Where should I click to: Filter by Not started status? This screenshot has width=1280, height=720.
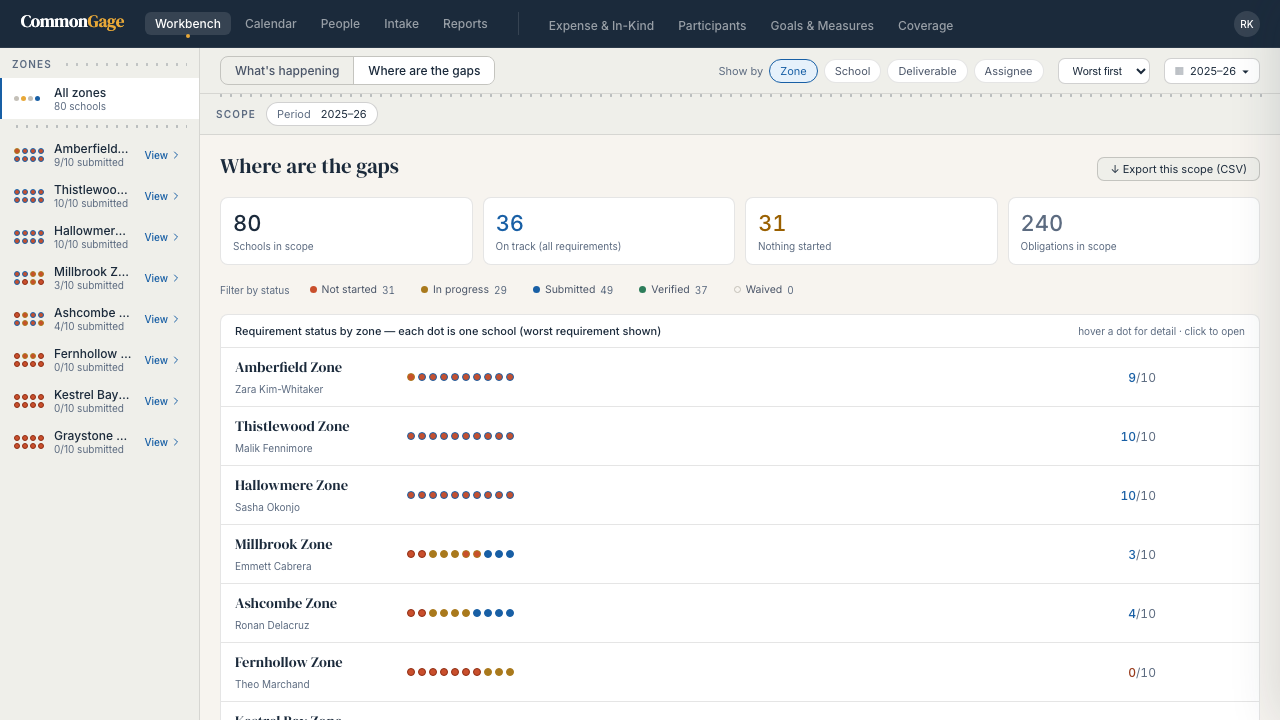click(x=352, y=290)
